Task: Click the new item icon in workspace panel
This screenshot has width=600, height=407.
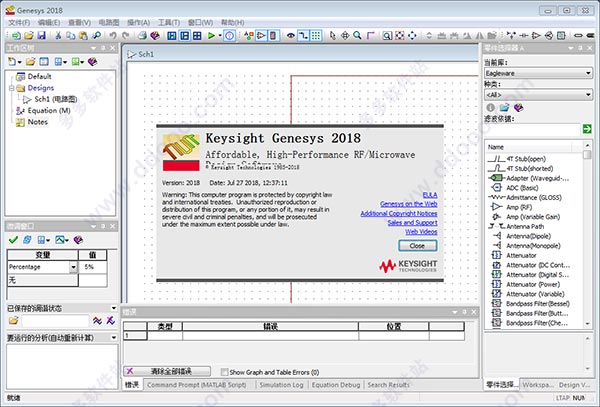Action: 12,61
